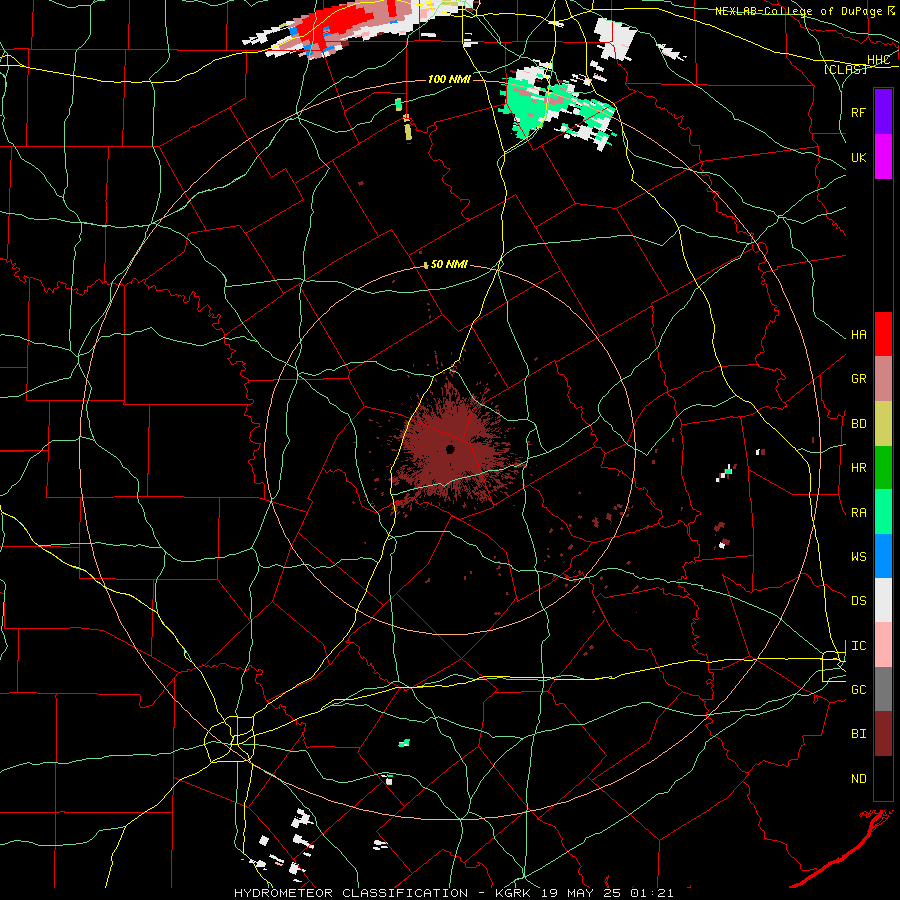This screenshot has width=900, height=900.
Task: Click the BI brown legend swatch
Action: point(883,734)
